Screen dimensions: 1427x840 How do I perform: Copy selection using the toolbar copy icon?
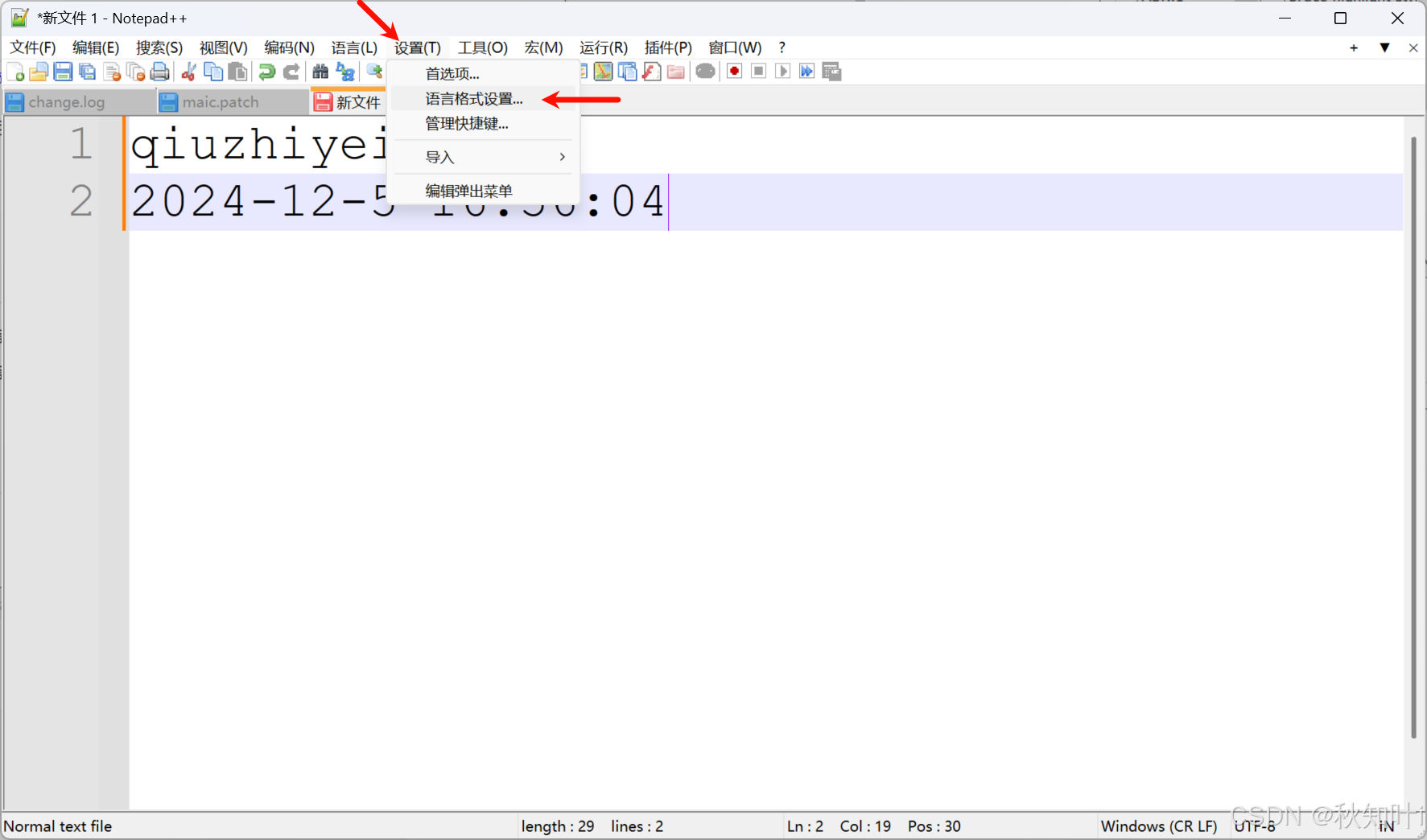pos(213,72)
